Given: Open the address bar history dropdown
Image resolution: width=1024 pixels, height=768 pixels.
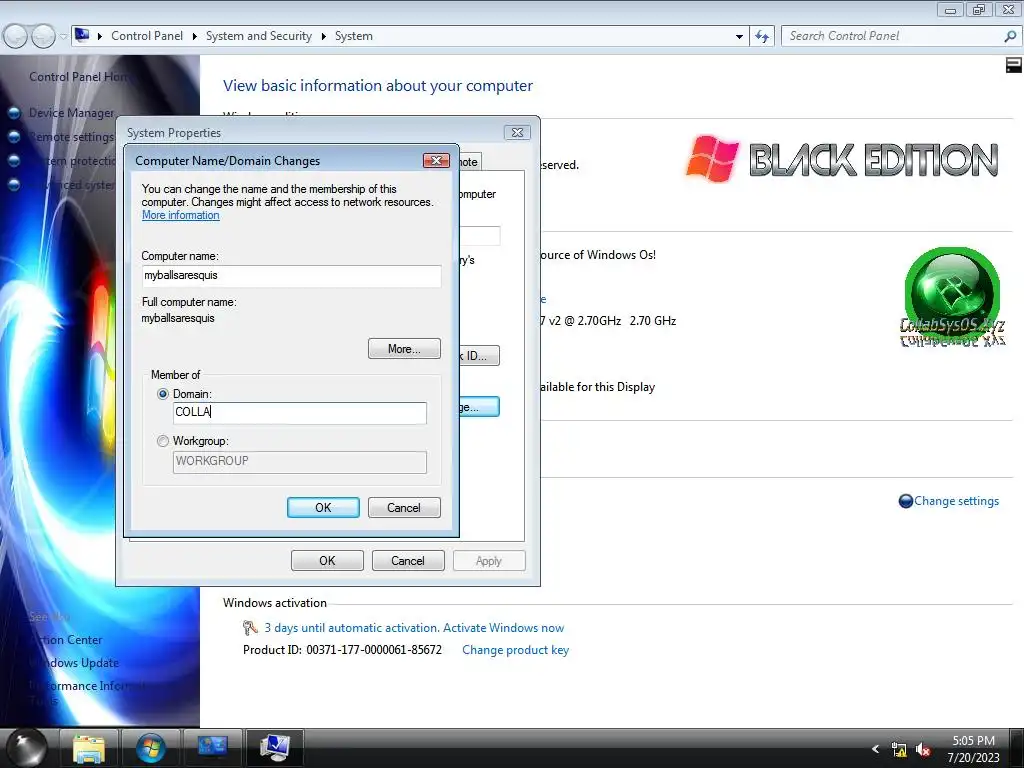Looking at the screenshot, I should [739, 37].
